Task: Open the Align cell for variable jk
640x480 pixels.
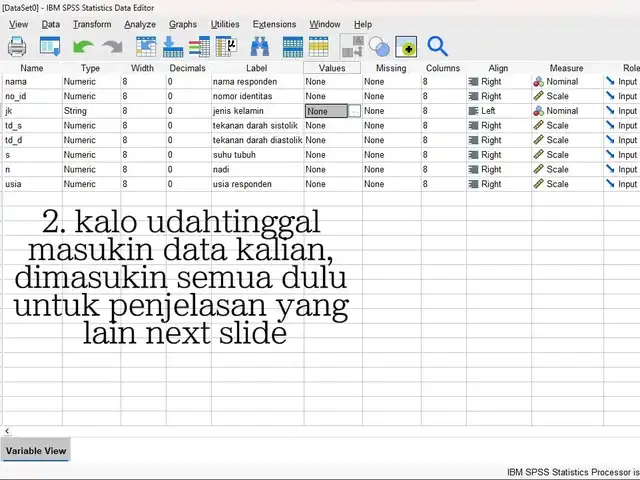Action: 497,111
